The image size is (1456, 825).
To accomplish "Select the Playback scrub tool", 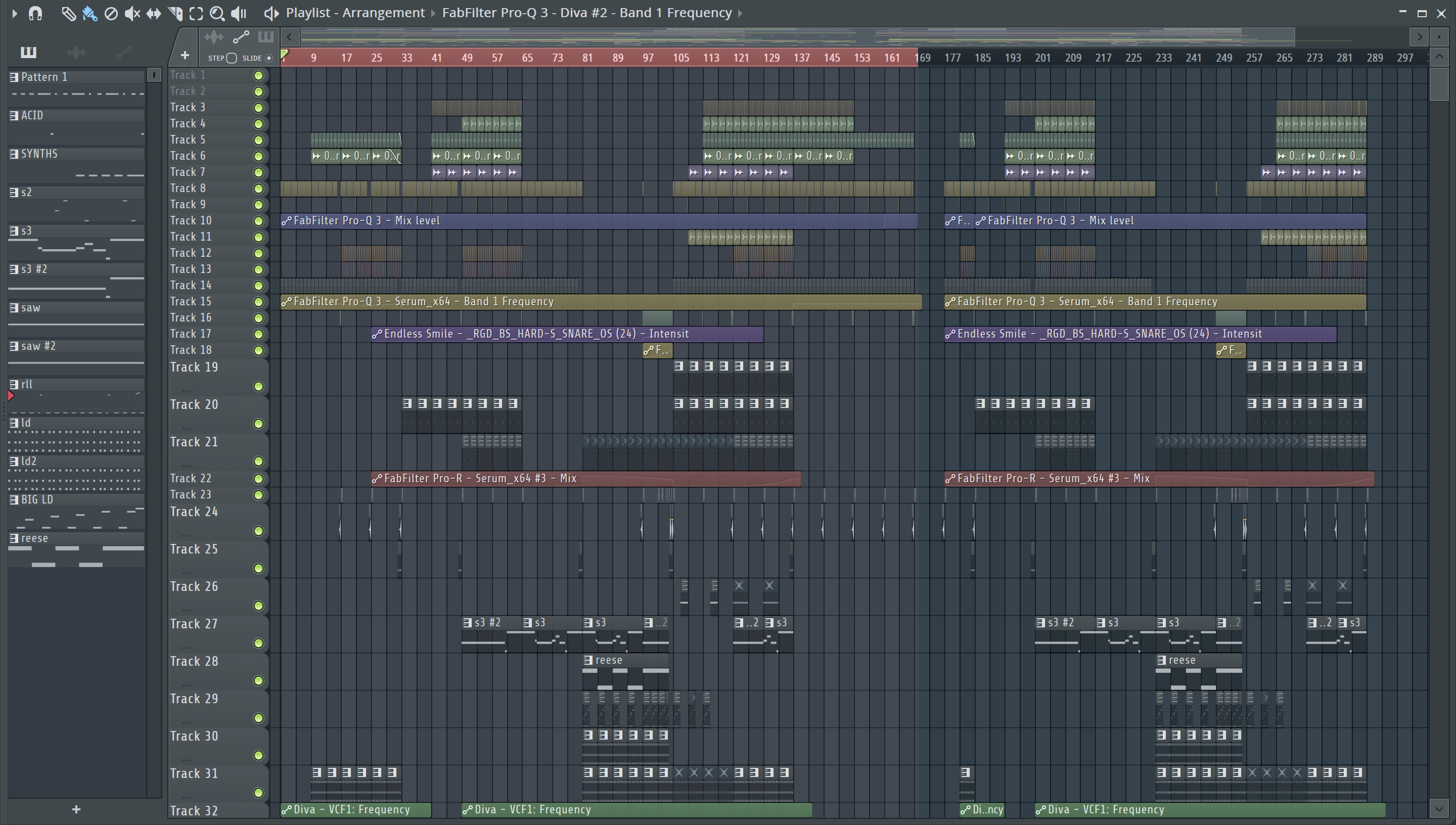I will click(x=239, y=14).
